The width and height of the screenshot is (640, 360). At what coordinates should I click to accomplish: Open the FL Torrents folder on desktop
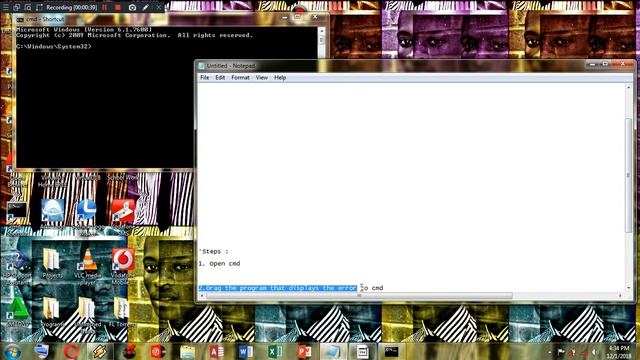pyautogui.click(x=122, y=312)
